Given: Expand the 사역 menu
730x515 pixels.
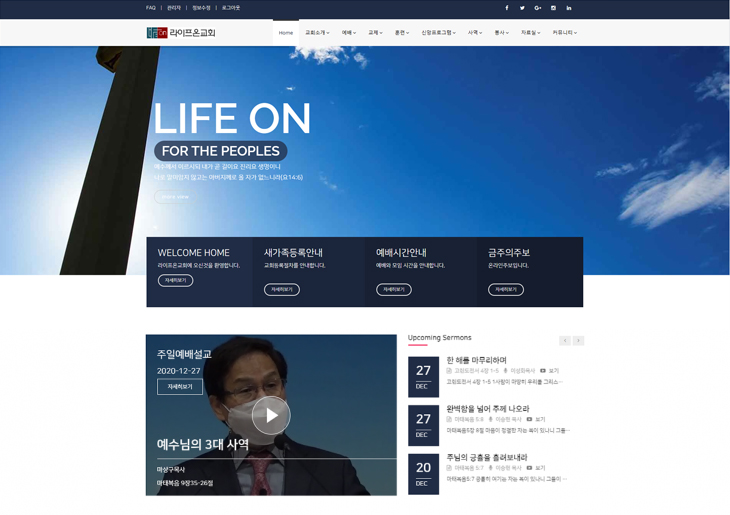Looking at the screenshot, I should pos(475,33).
